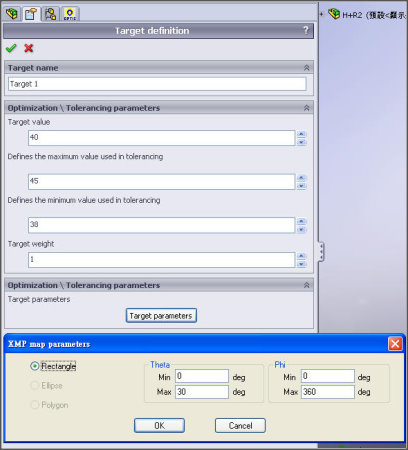The width and height of the screenshot is (408, 450).
Task: Select the Ellipse radio button
Action: pyautogui.click(x=34, y=386)
